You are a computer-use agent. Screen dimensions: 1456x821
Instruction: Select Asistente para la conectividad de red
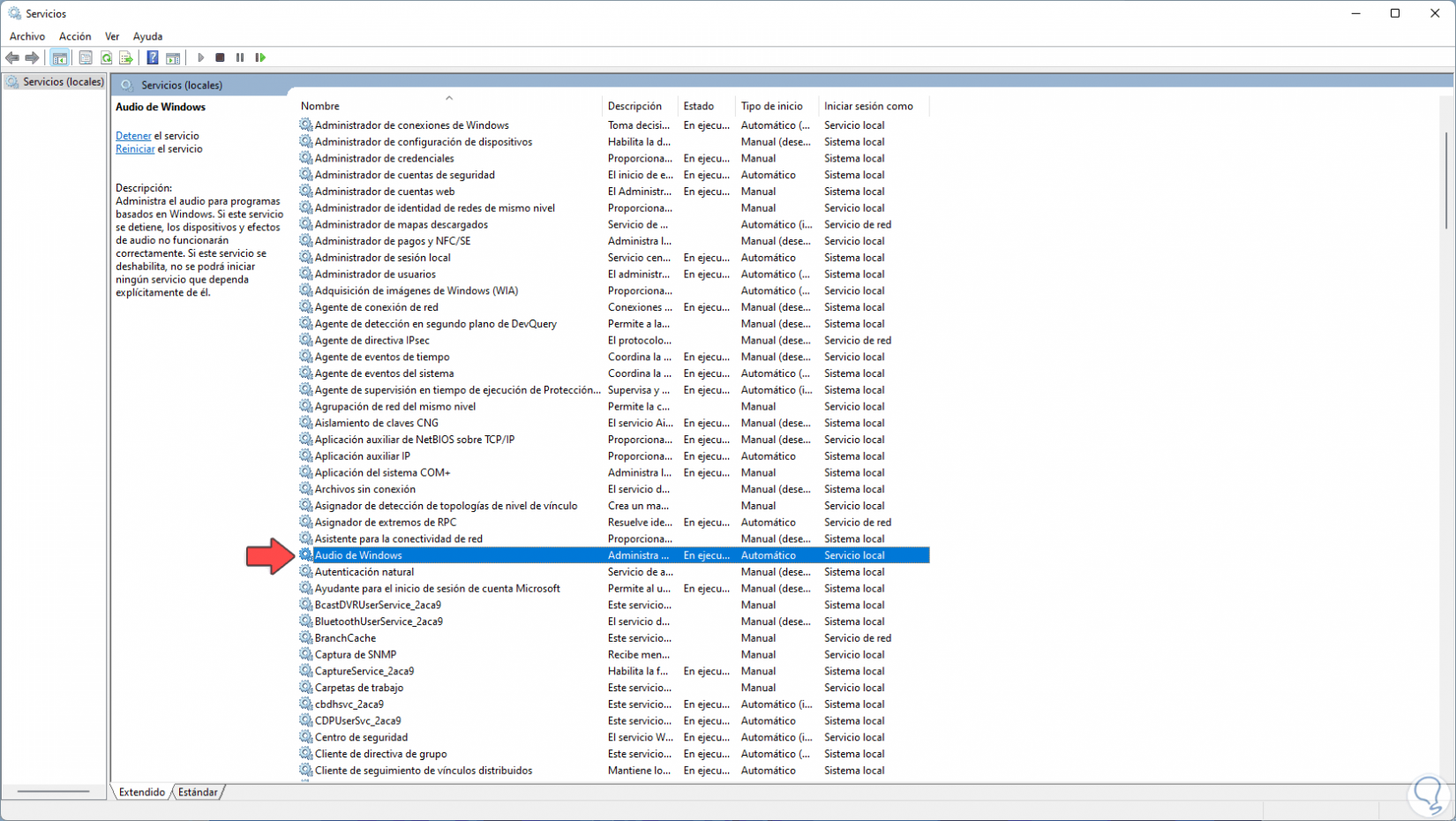pyautogui.click(x=399, y=539)
